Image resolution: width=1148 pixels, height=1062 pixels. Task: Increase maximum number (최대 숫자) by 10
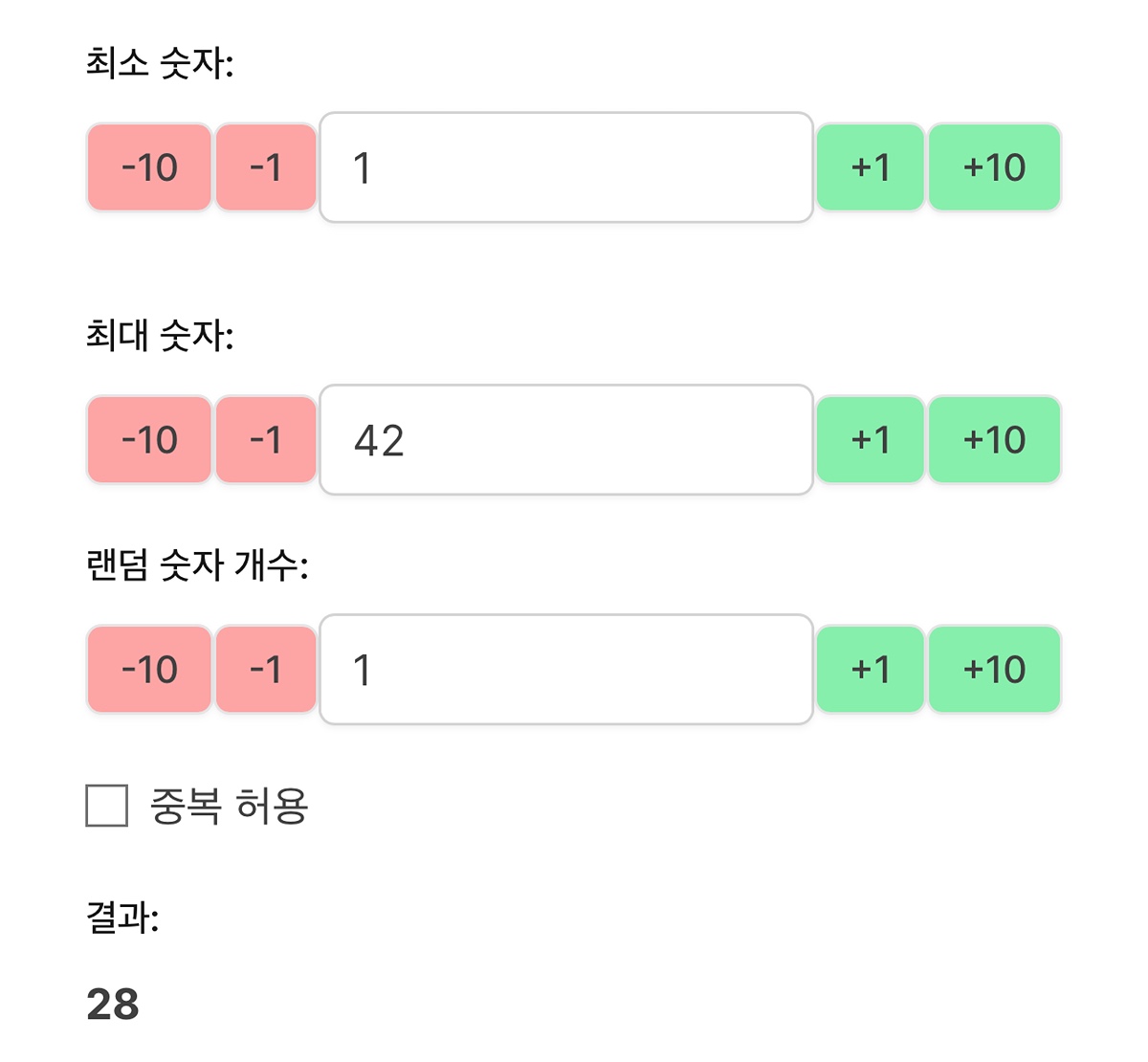pos(994,440)
